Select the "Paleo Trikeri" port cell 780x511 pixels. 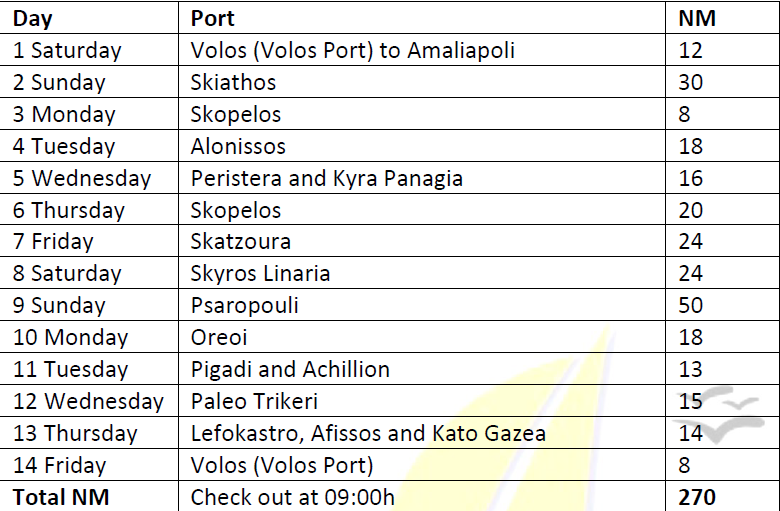254,401
